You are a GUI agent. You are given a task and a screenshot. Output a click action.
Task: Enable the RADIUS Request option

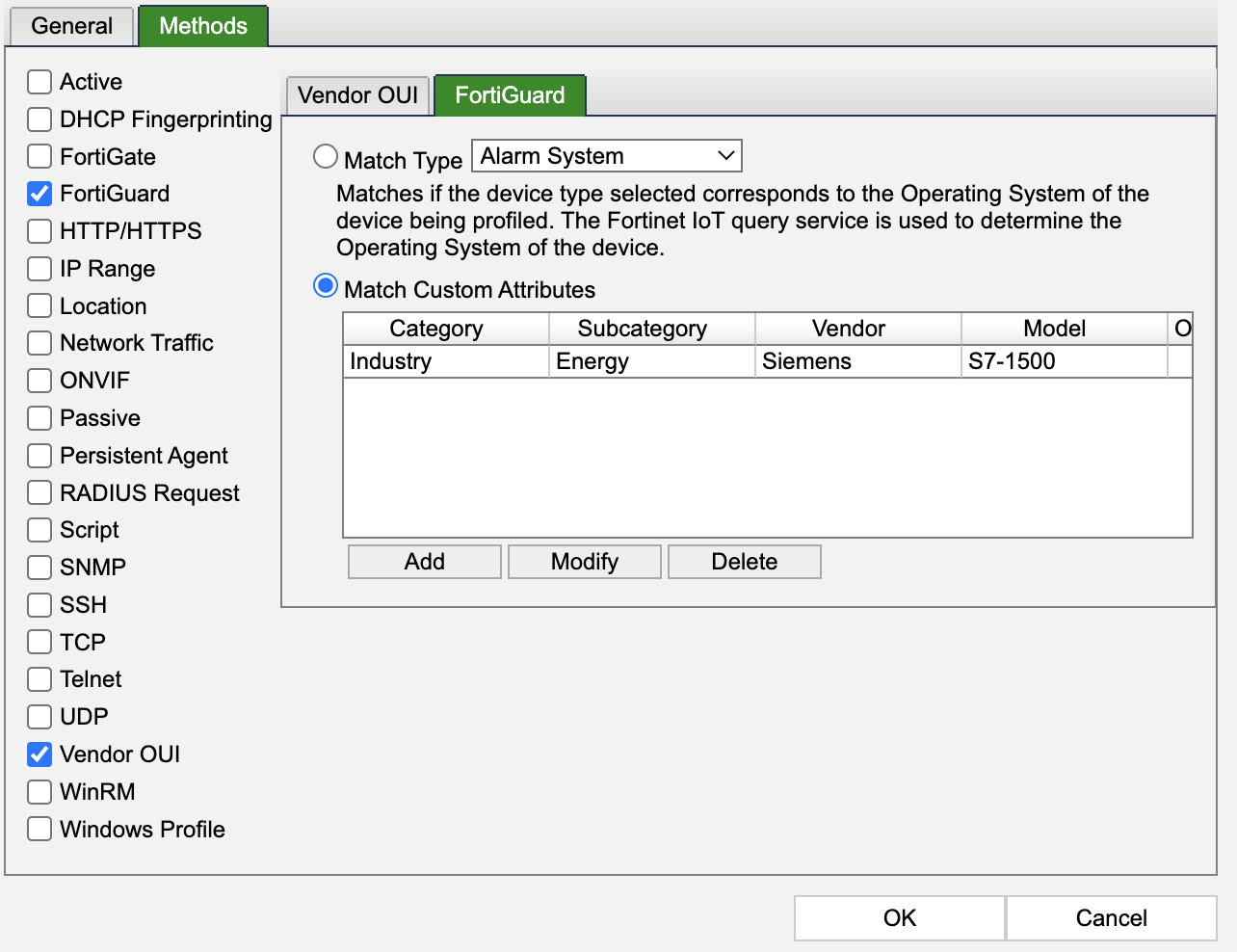coord(39,492)
